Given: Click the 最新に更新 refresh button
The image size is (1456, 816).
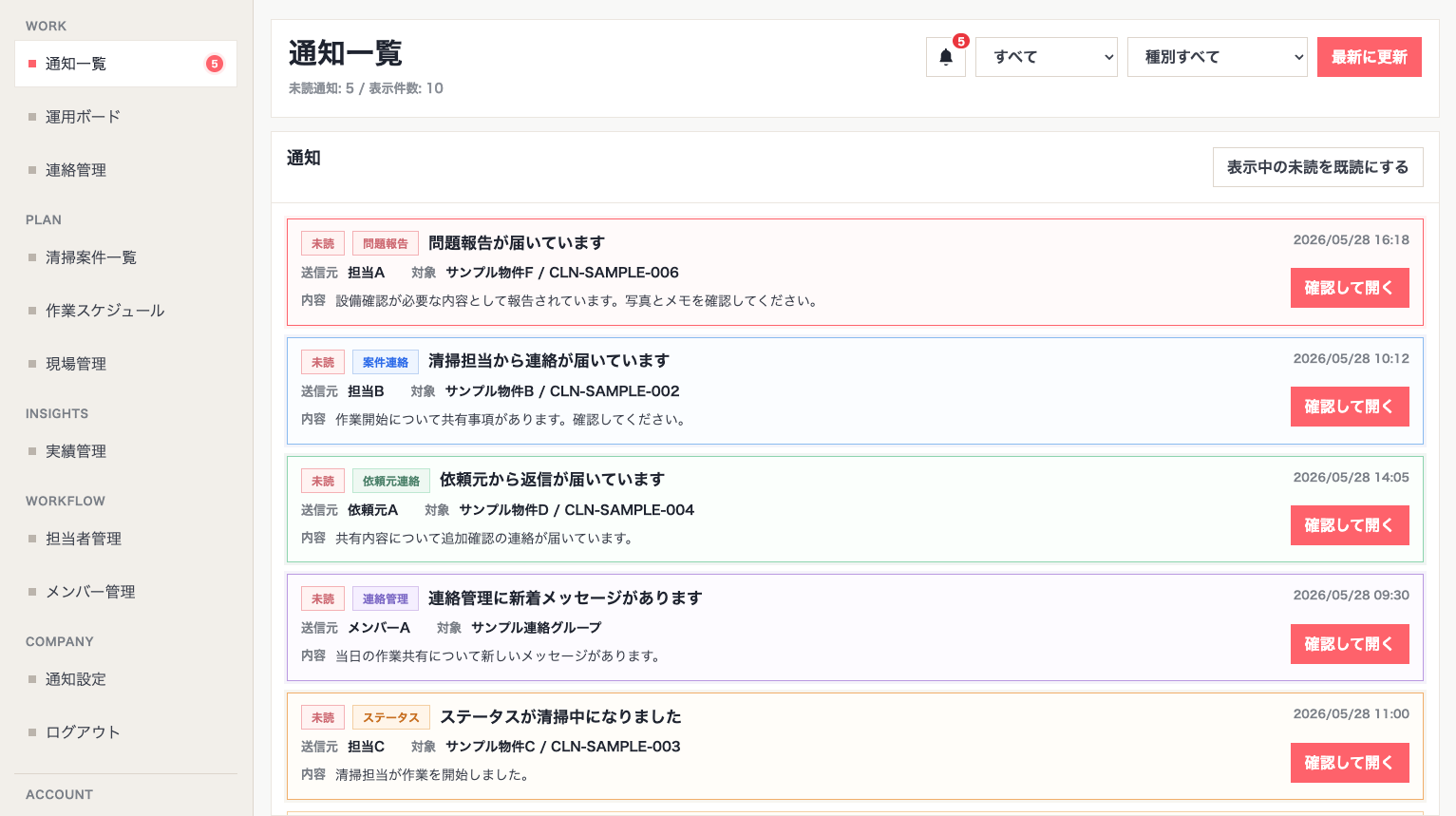Looking at the screenshot, I should [x=1370, y=57].
